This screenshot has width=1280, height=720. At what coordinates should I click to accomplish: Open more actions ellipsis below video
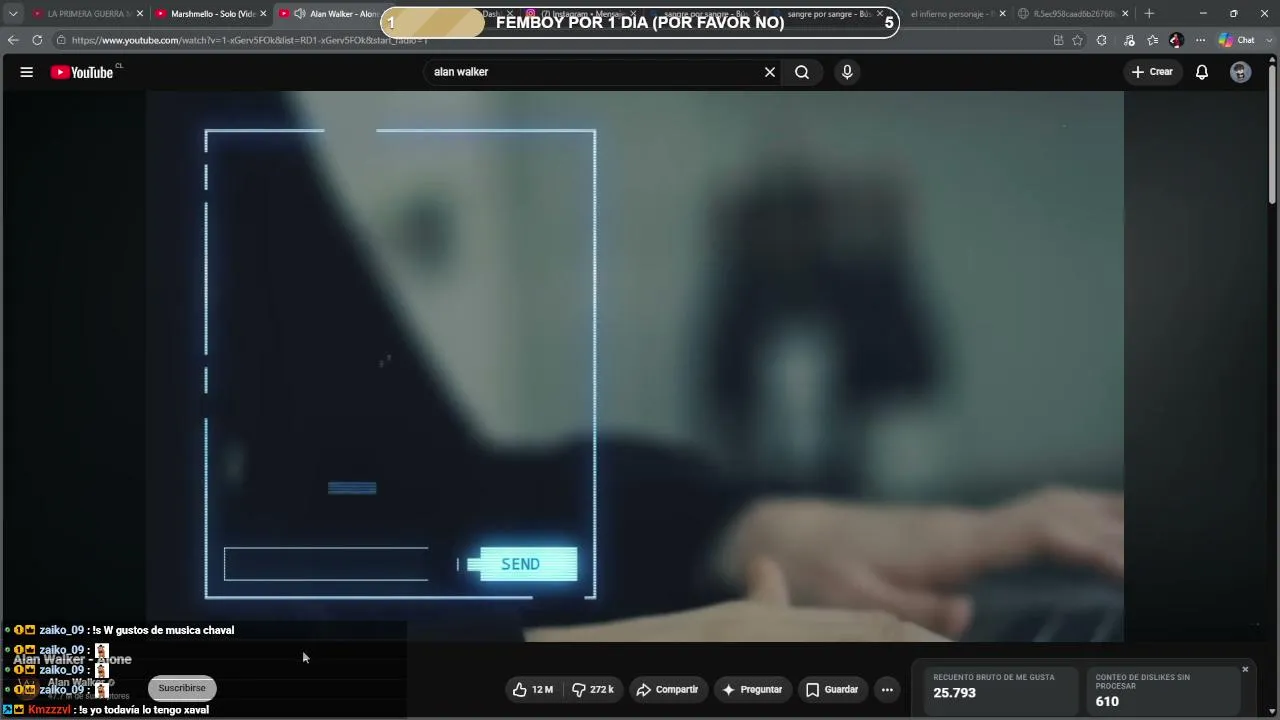(x=887, y=689)
